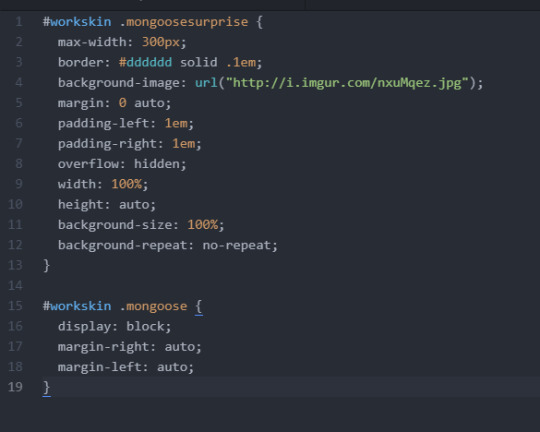540x432 pixels.
Task: Click '#workskin' on line 15
Action: click(x=77, y=306)
